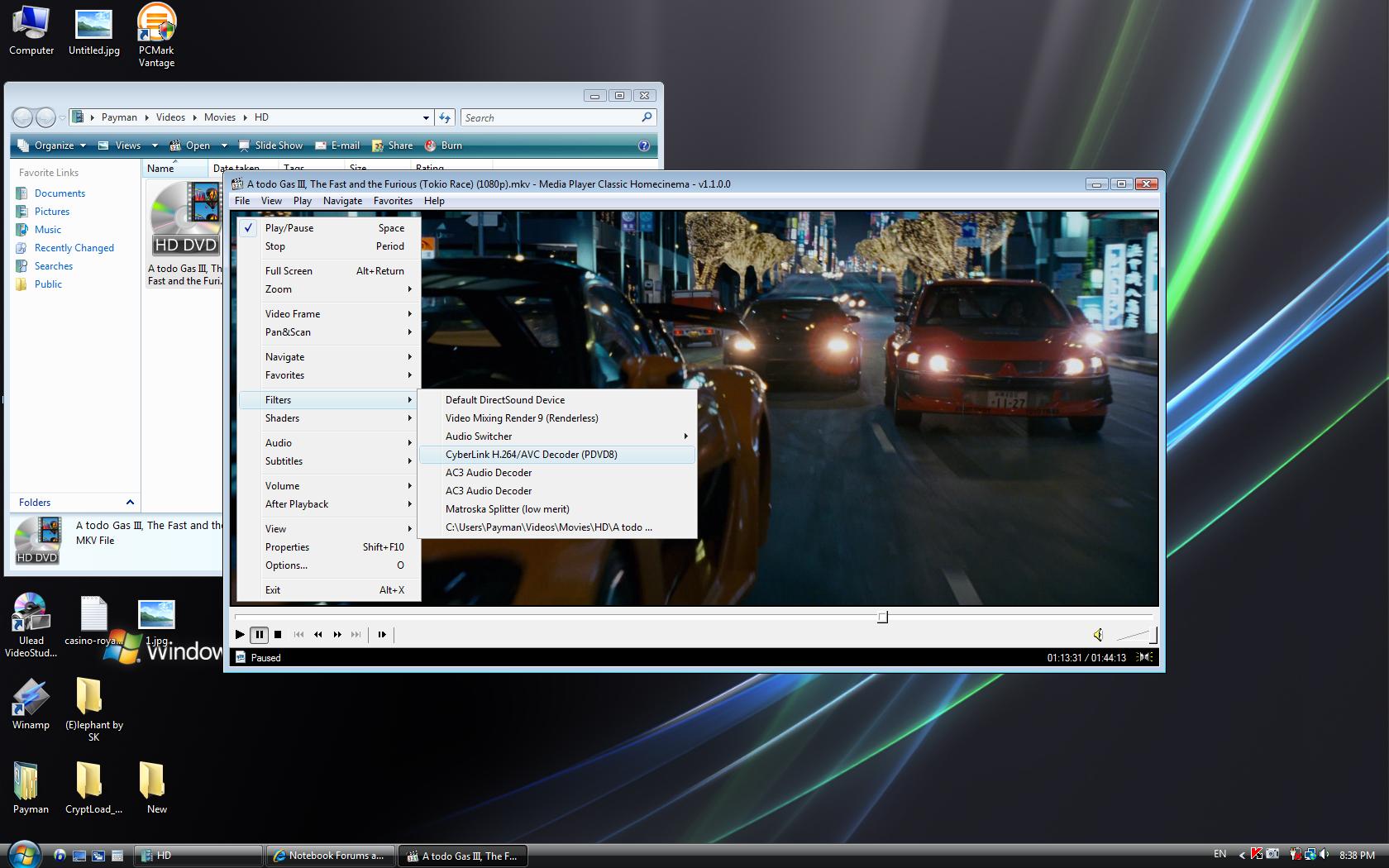
Task: Expand the Video Frame submenu
Action: (x=329, y=314)
